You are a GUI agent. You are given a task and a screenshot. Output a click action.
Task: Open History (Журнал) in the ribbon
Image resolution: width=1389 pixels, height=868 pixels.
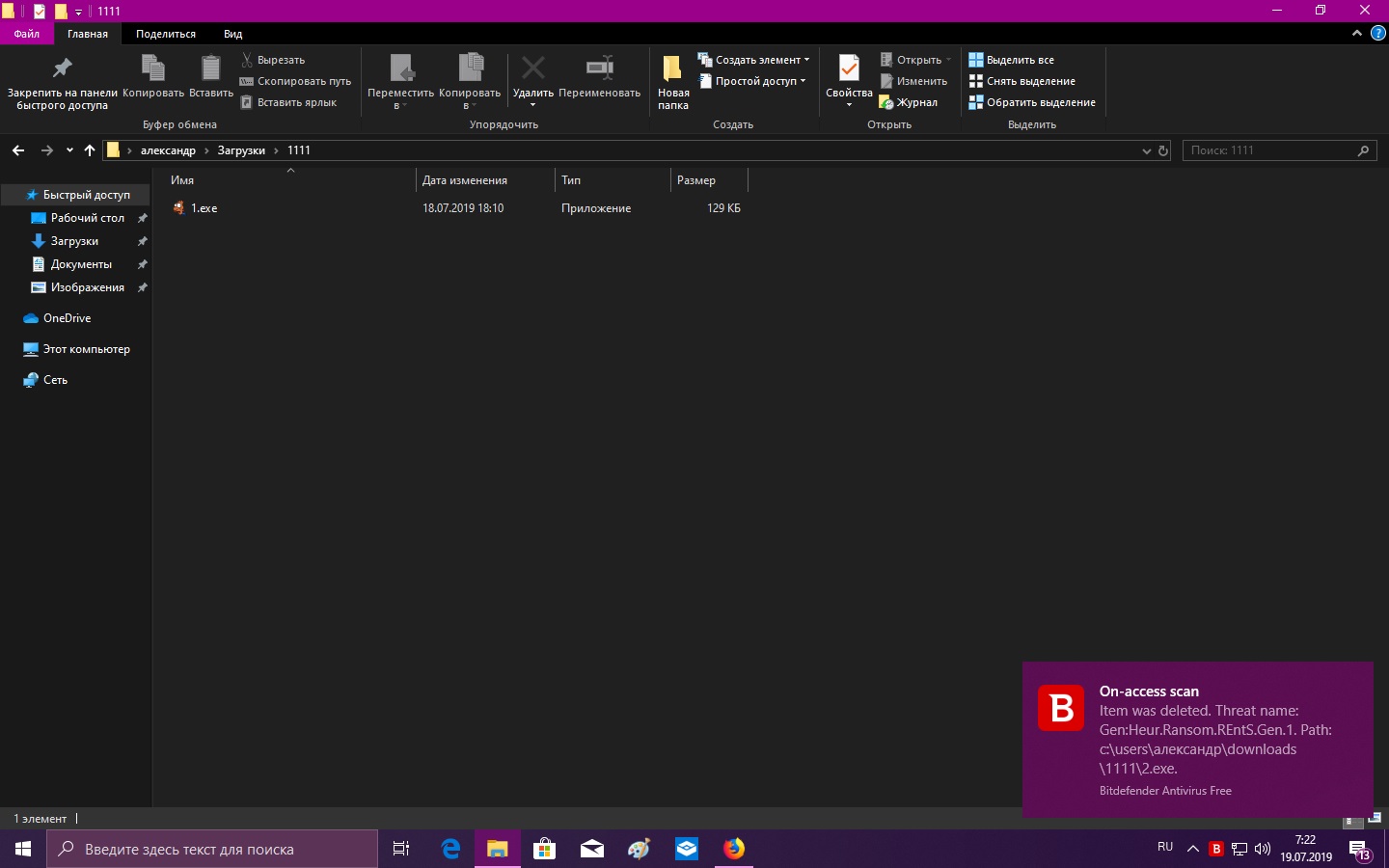[908, 102]
